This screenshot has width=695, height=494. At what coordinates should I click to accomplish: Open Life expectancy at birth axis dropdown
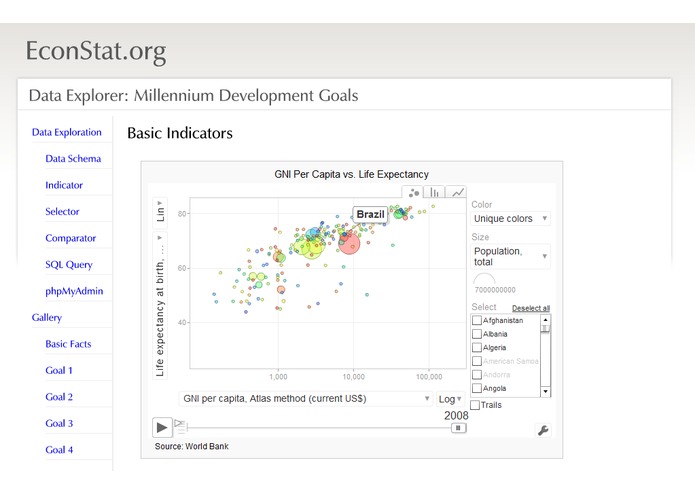[x=160, y=305]
